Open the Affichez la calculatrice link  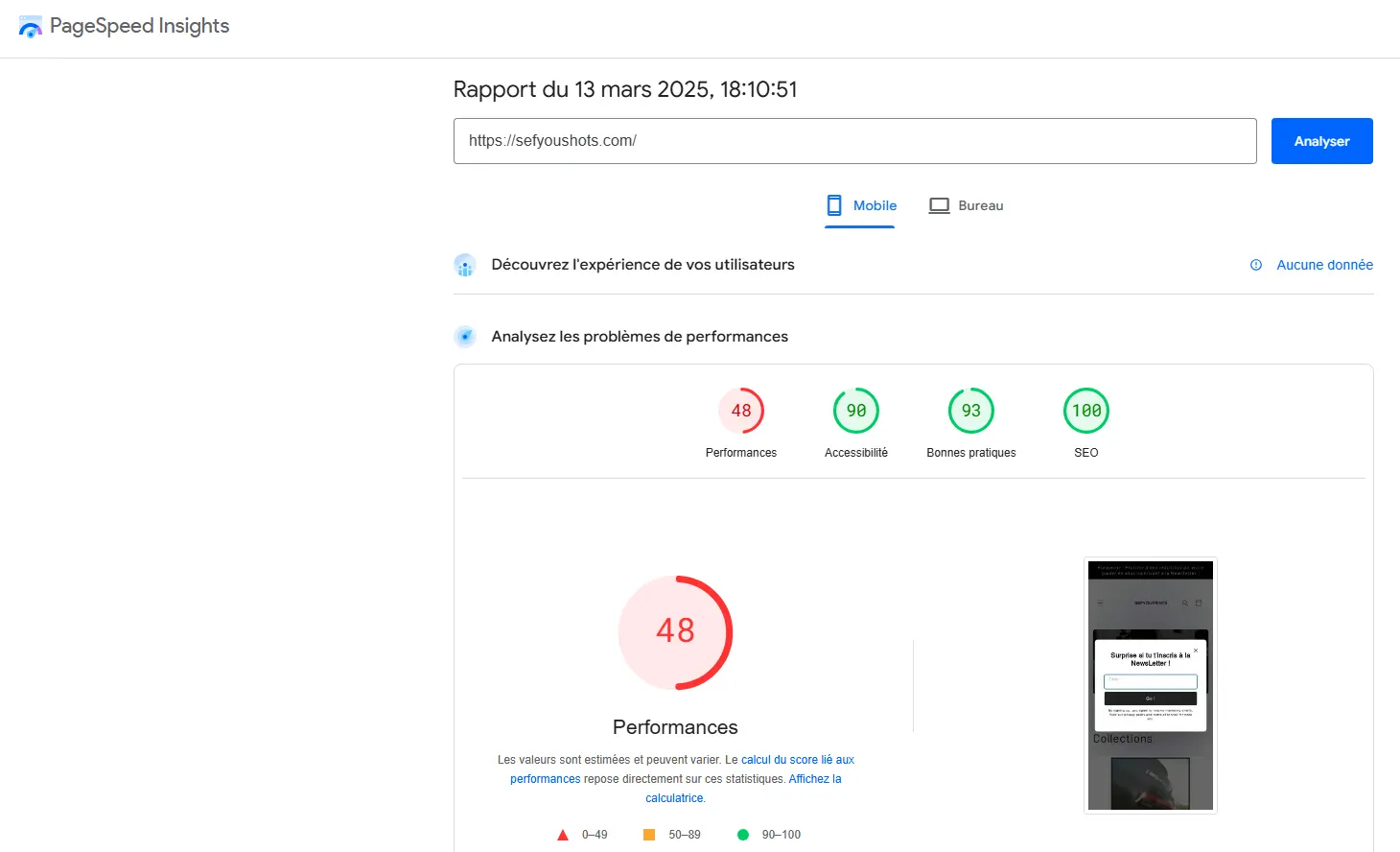click(x=814, y=779)
